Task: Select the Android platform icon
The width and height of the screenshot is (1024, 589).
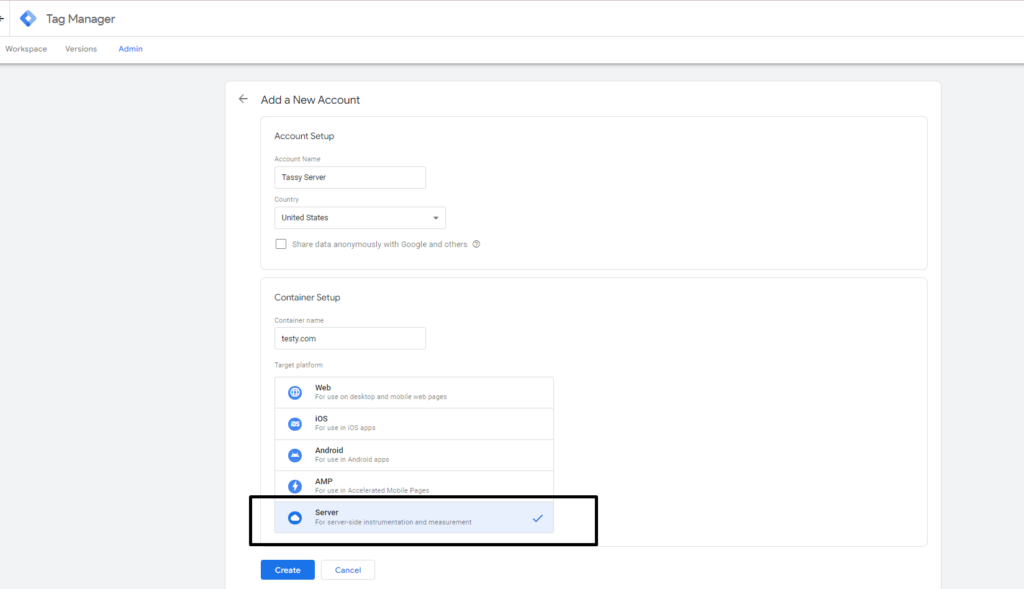Action: (x=295, y=455)
